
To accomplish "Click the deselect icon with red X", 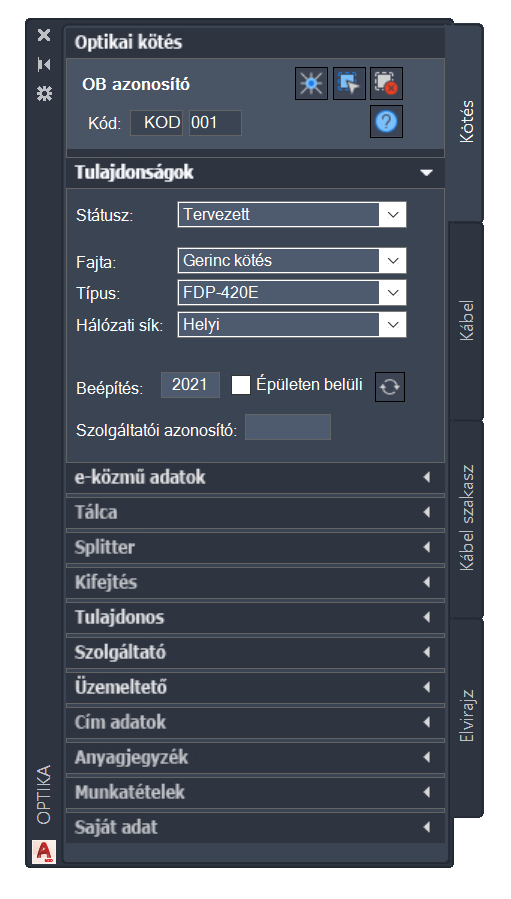I will coord(387,84).
